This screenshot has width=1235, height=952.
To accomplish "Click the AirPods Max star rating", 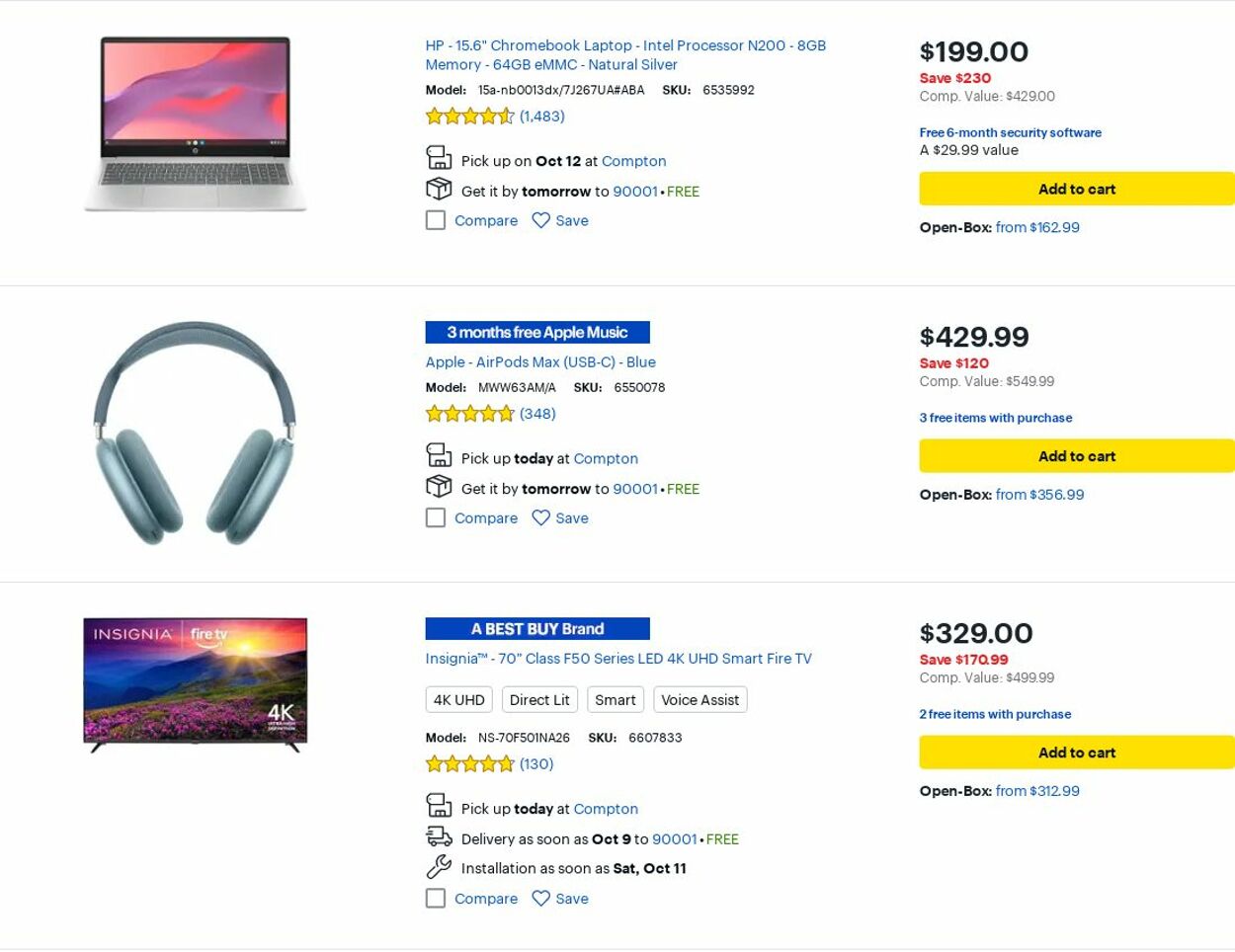I will pos(470,414).
